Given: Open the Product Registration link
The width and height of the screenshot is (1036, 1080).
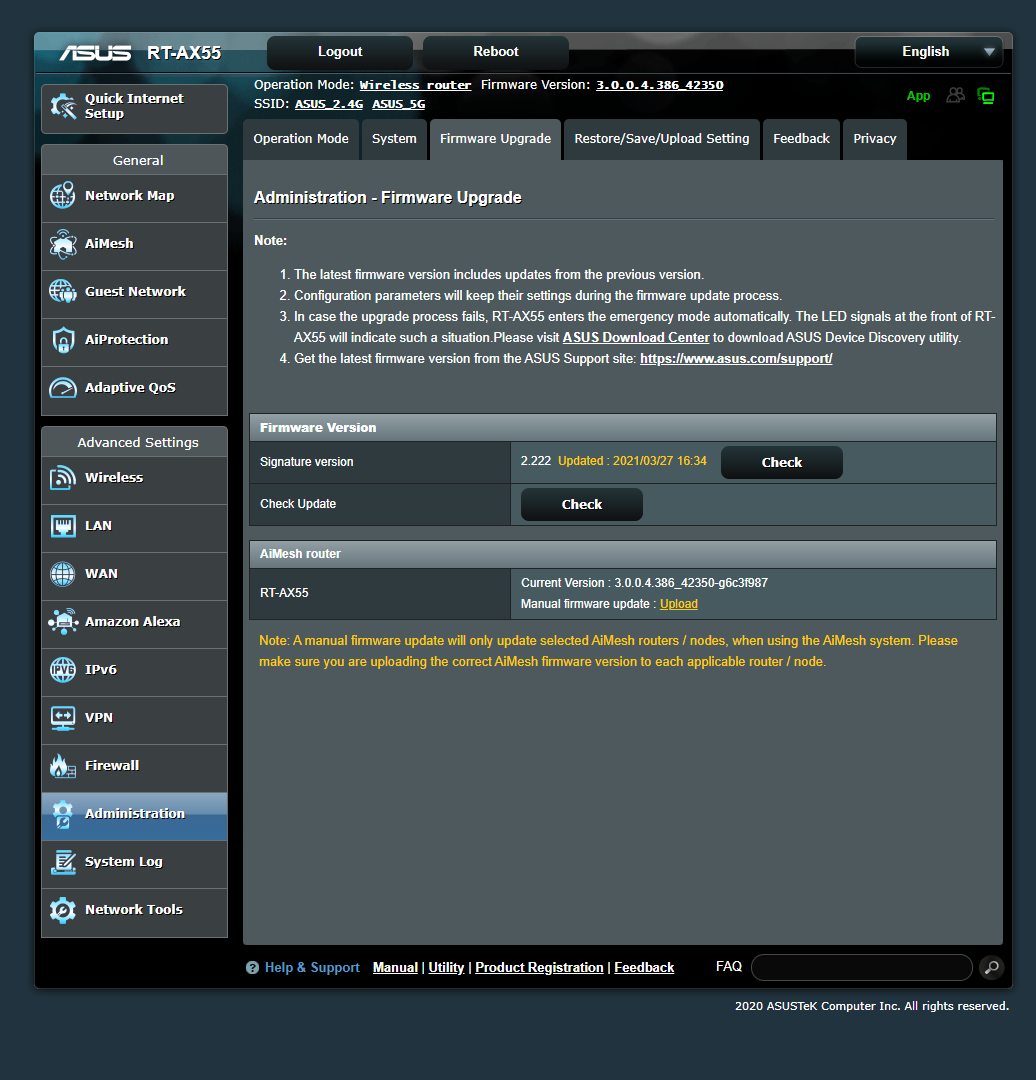Looking at the screenshot, I should point(539,968).
